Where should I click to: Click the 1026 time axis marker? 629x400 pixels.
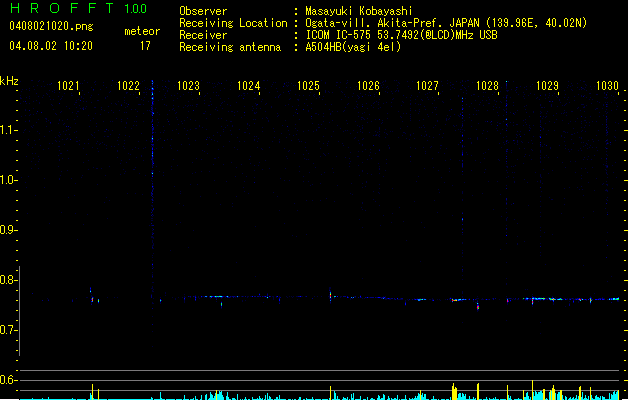click(x=368, y=86)
